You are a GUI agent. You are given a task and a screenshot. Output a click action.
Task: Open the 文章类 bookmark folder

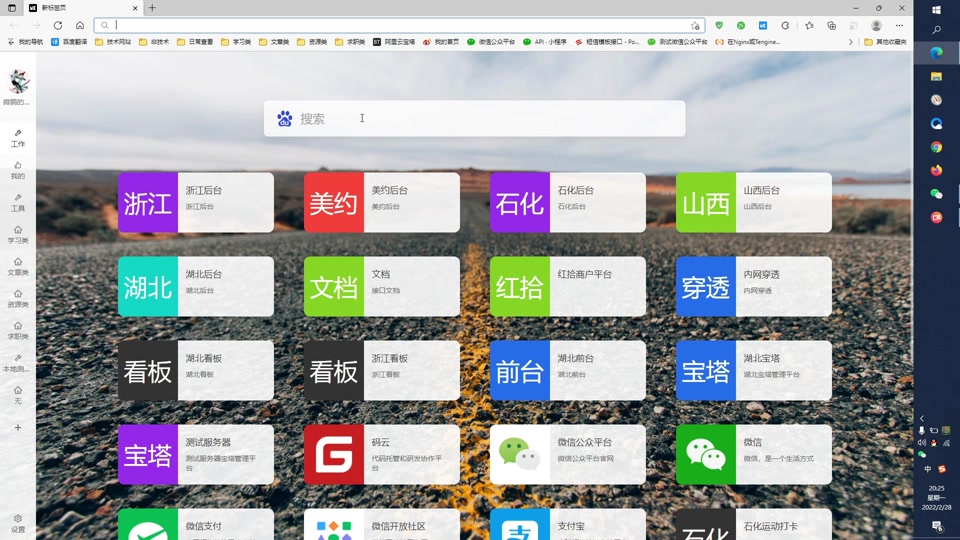pos(274,42)
